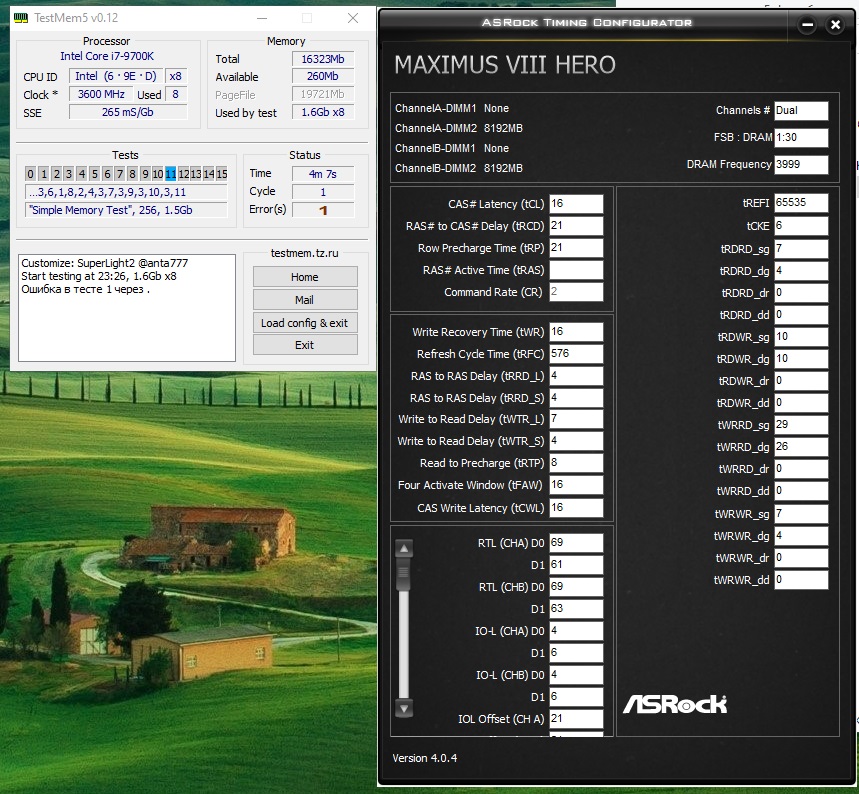Focus the Refresh Cycle Time (tRFC) field

576,354
